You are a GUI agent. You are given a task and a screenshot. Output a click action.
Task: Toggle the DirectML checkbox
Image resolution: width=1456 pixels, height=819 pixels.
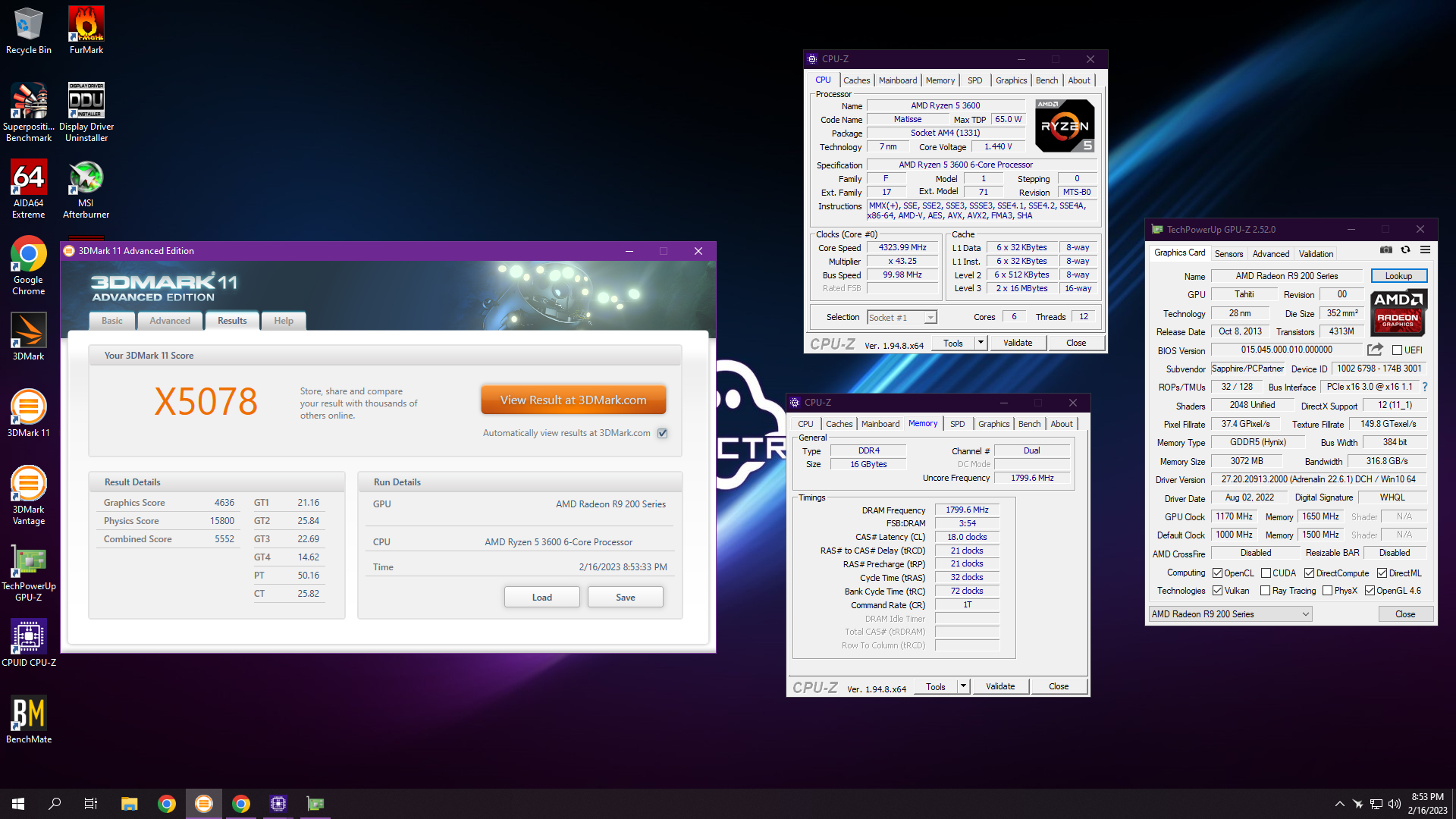[x=1382, y=573]
